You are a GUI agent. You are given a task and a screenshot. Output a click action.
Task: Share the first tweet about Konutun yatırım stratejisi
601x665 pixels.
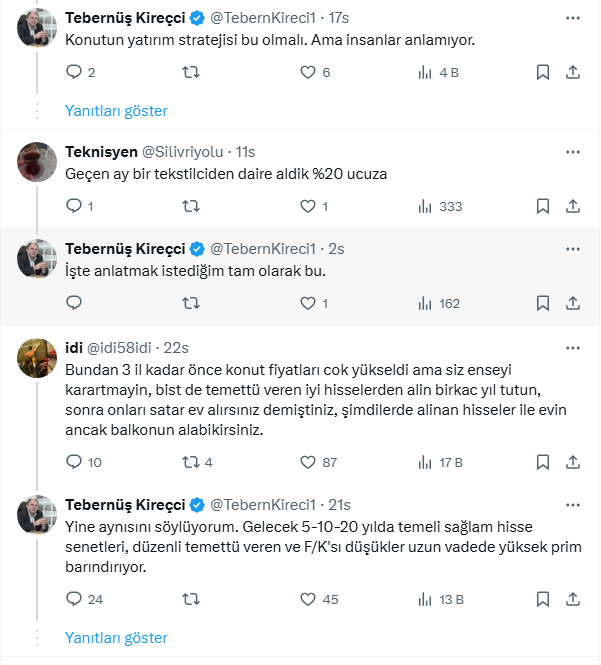(x=573, y=72)
